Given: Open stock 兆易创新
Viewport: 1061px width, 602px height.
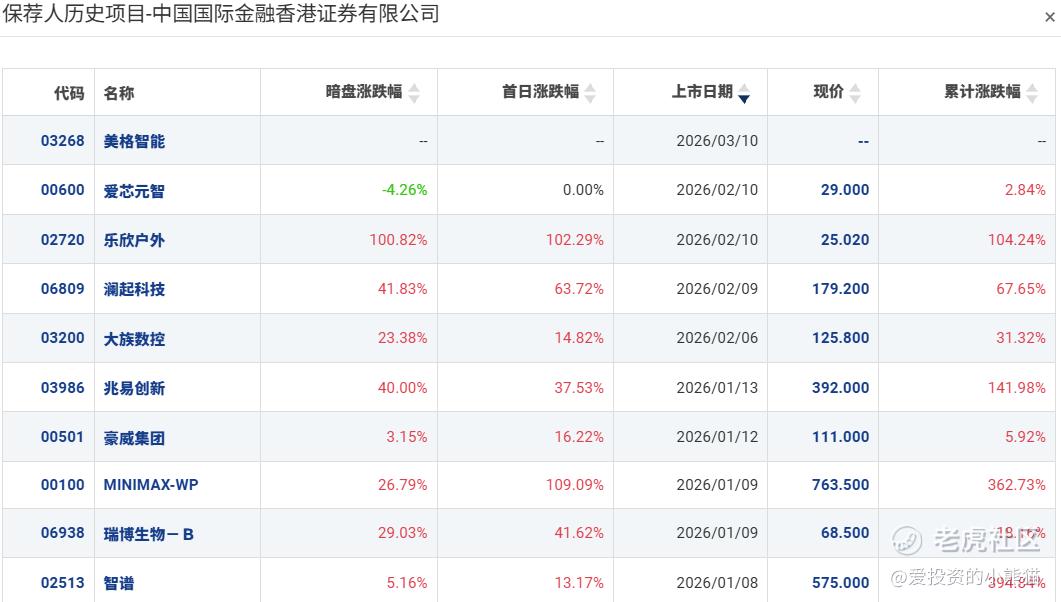Looking at the screenshot, I should 134,388.
